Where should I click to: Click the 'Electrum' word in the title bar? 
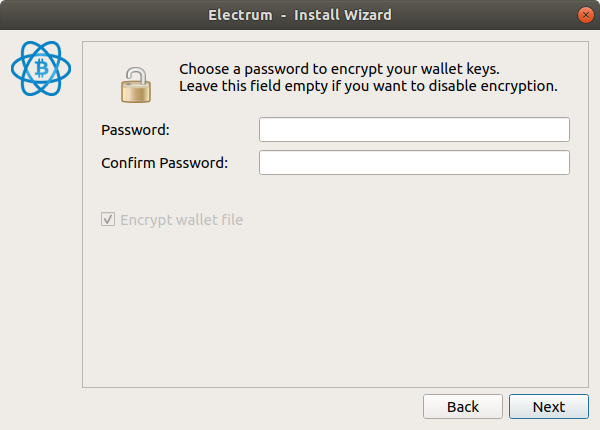(240, 15)
